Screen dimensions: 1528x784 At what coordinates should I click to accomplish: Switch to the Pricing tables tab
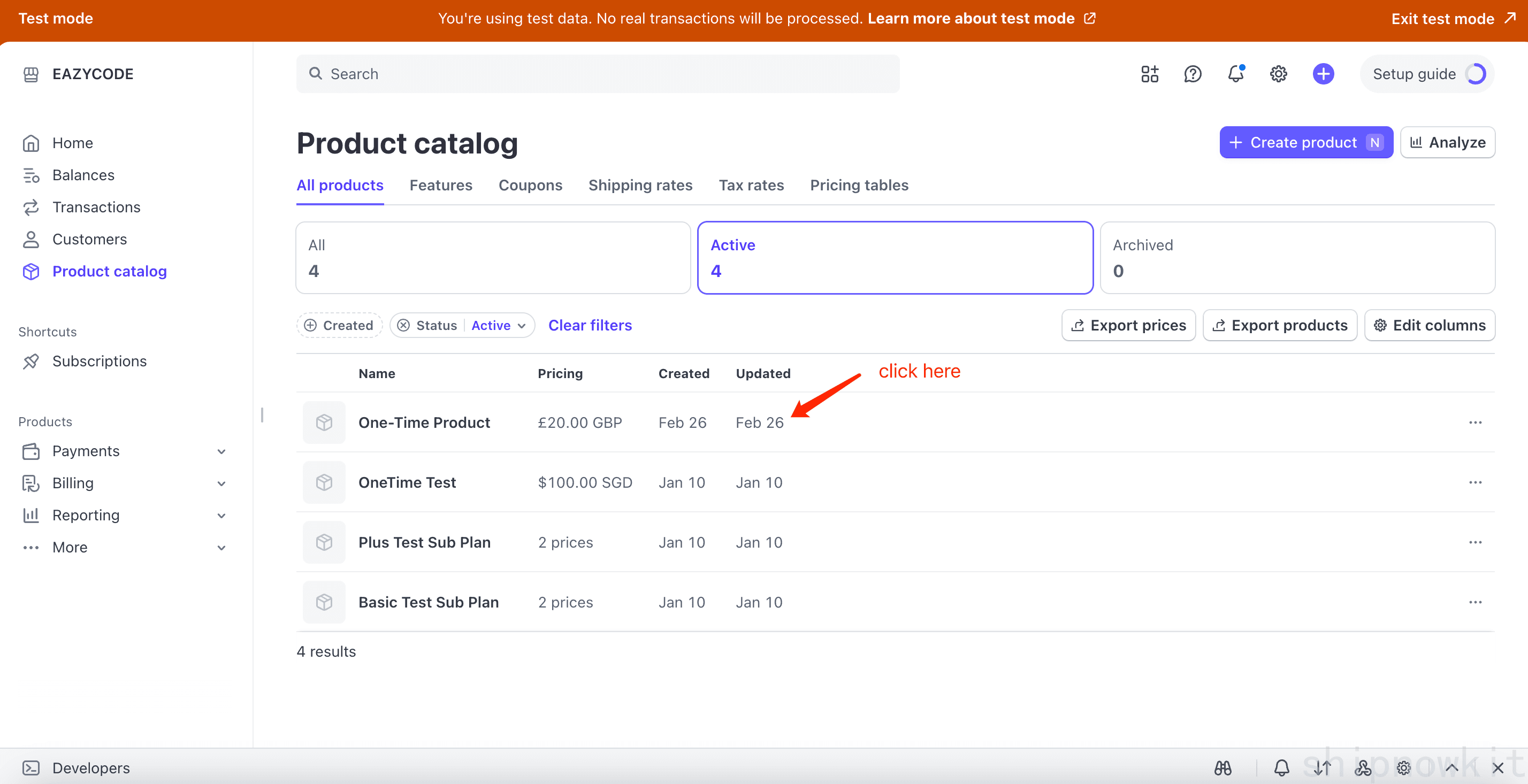pyautogui.click(x=859, y=185)
